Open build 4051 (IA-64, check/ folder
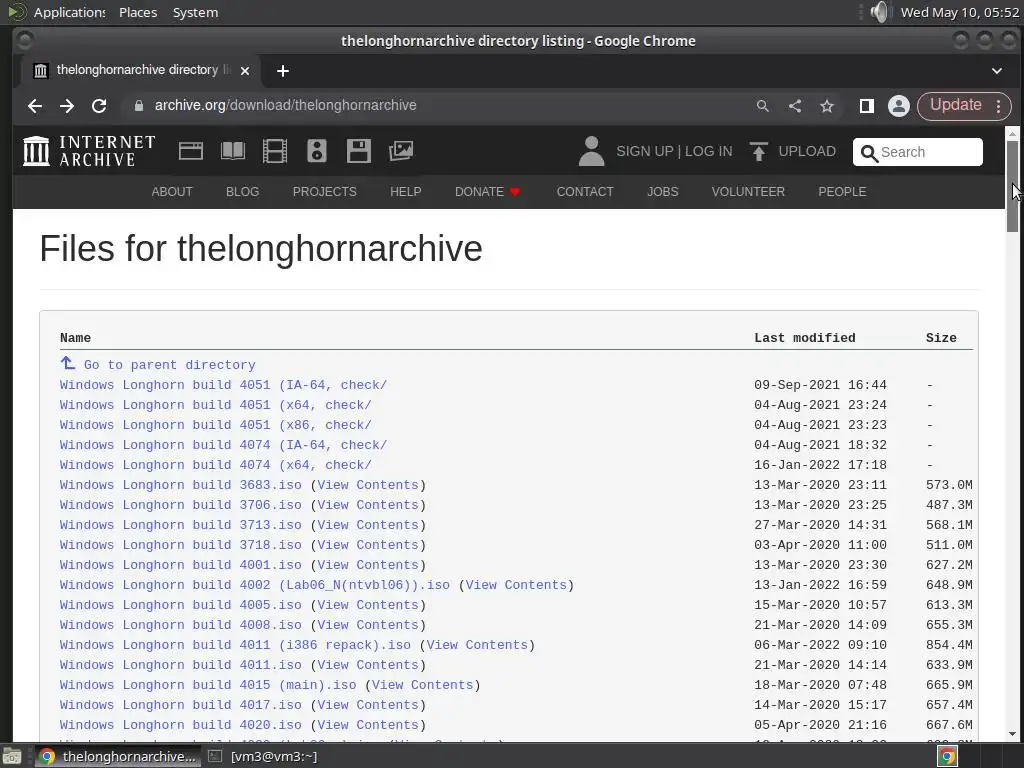This screenshot has width=1024, height=768. (223, 385)
